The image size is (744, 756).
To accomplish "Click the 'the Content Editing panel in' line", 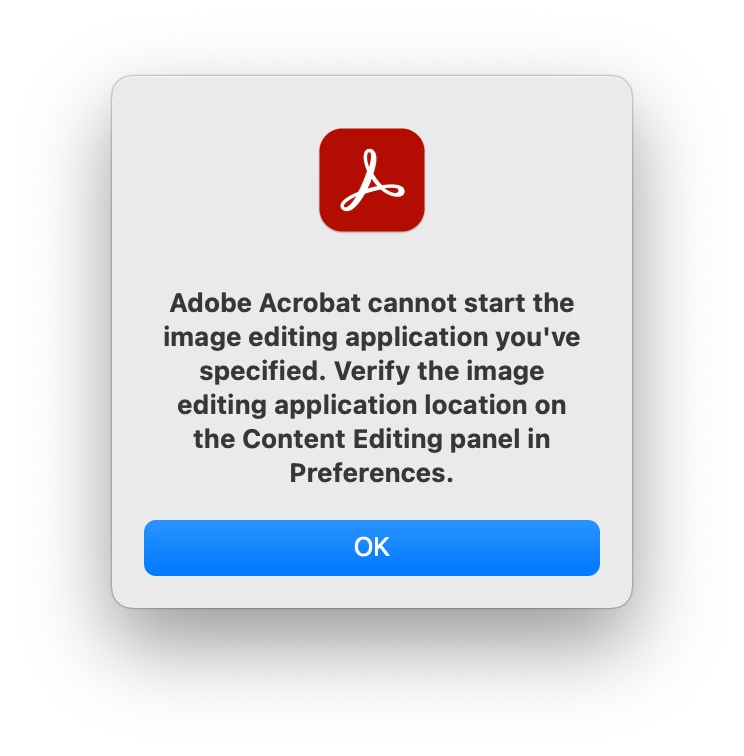I will coord(372,439).
